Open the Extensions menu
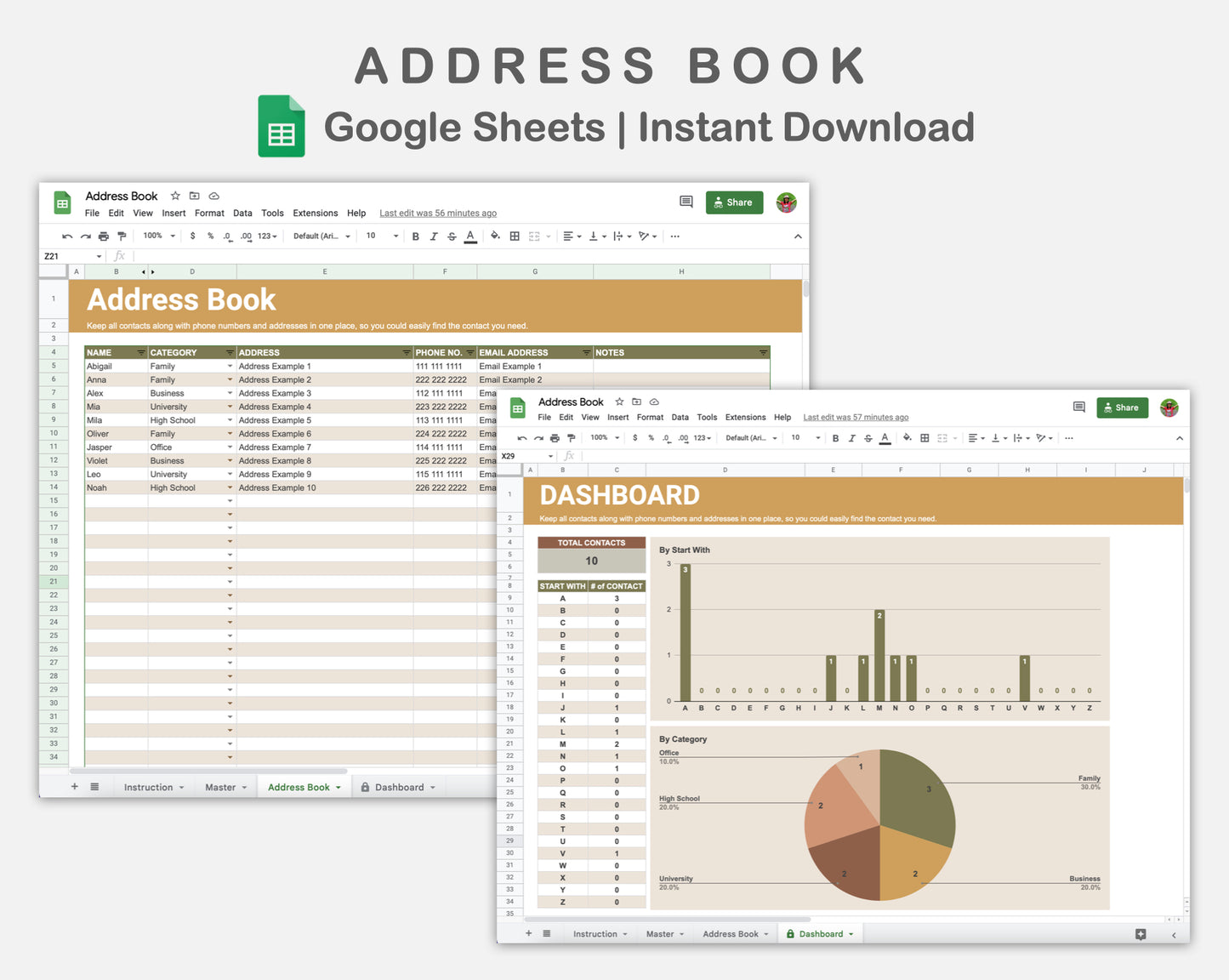 pyautogui.click(x=315, y=213)
